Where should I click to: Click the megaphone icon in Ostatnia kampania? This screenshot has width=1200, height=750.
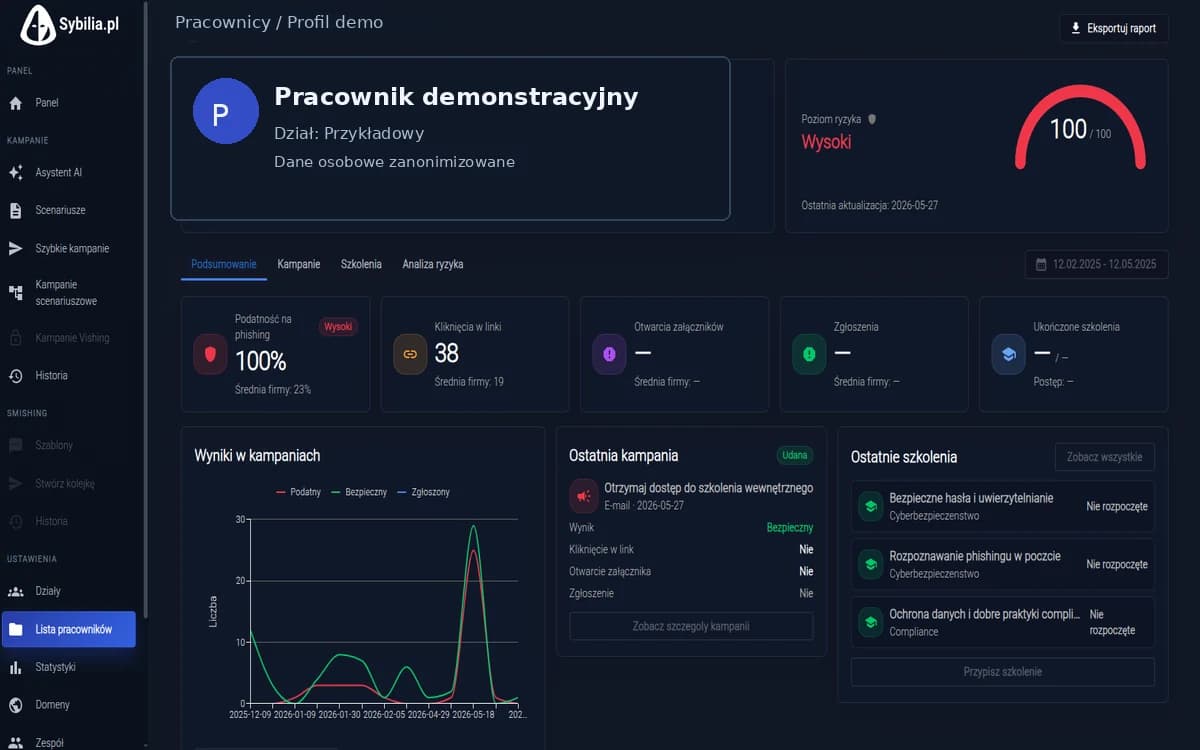583,496
